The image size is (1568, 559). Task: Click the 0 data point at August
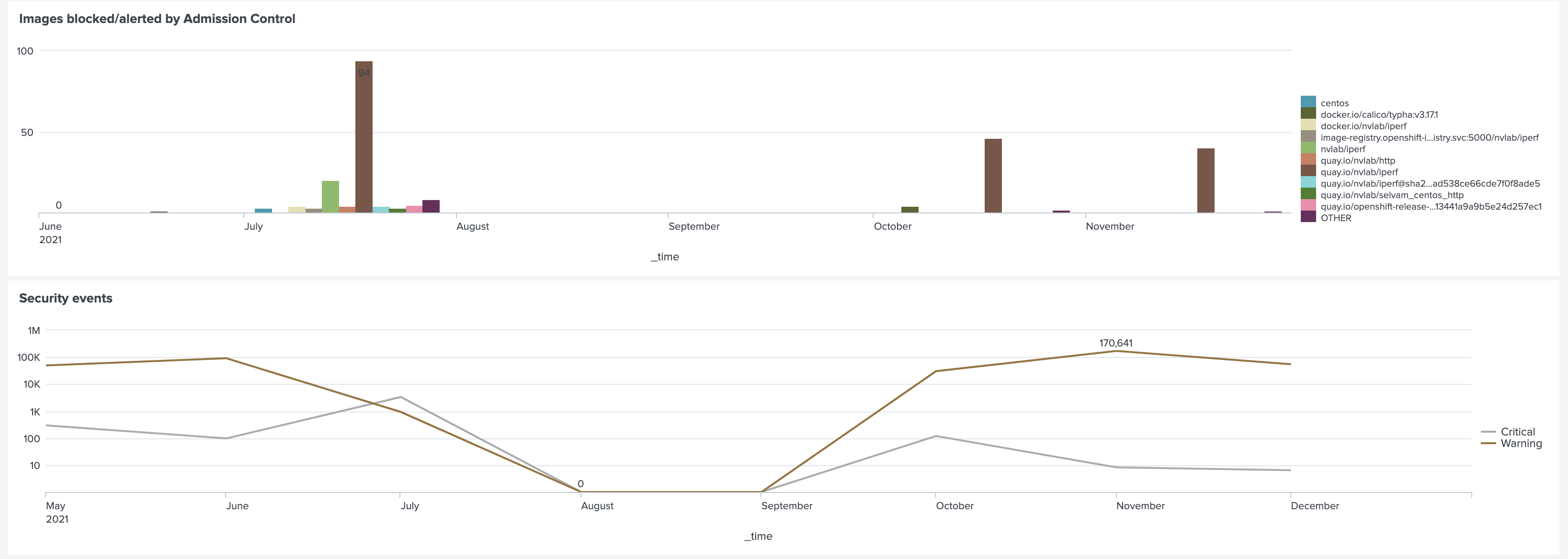click(580, 492)
